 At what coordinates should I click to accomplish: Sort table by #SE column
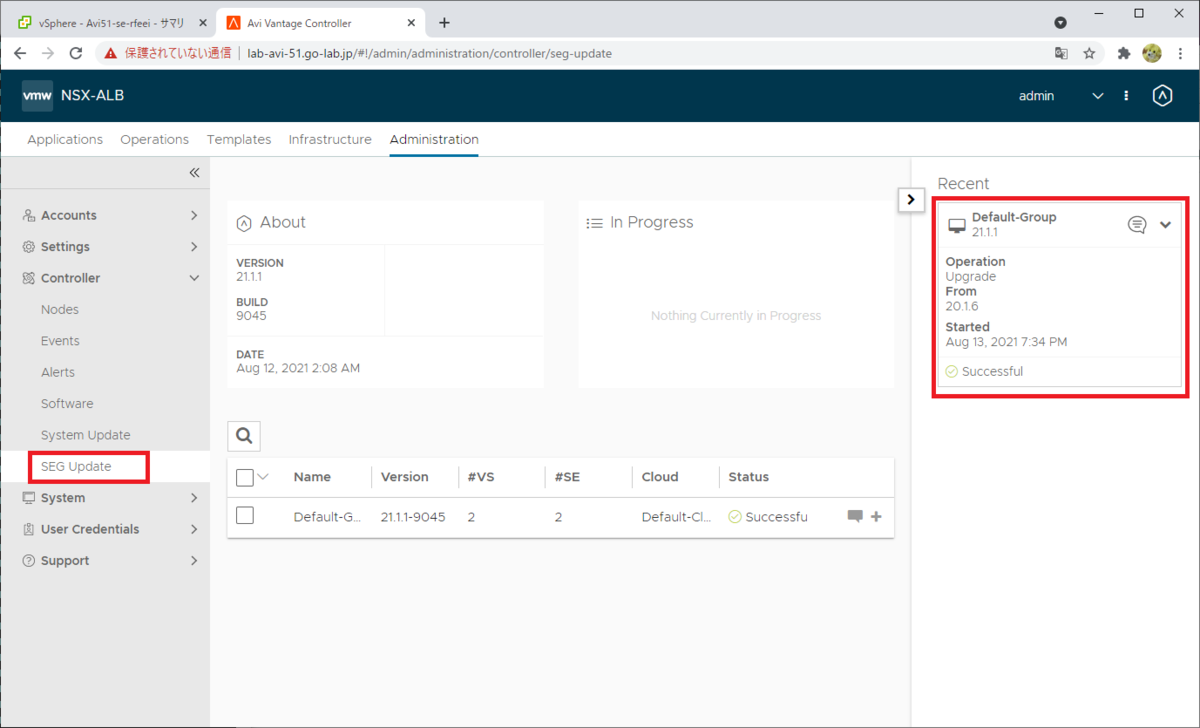[567, 477]
